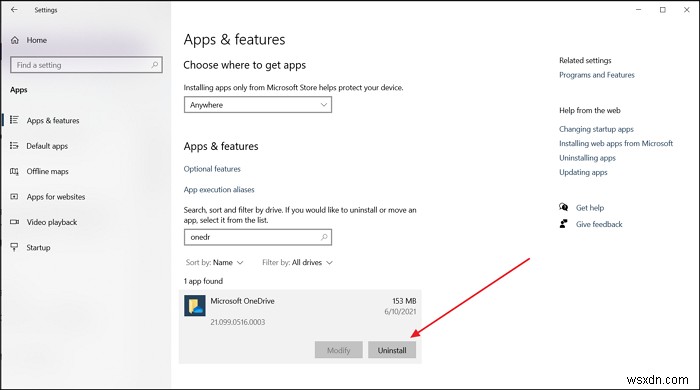Click the Home house icon
This screenshot has width=700, height=390.
tap(15, 40)
